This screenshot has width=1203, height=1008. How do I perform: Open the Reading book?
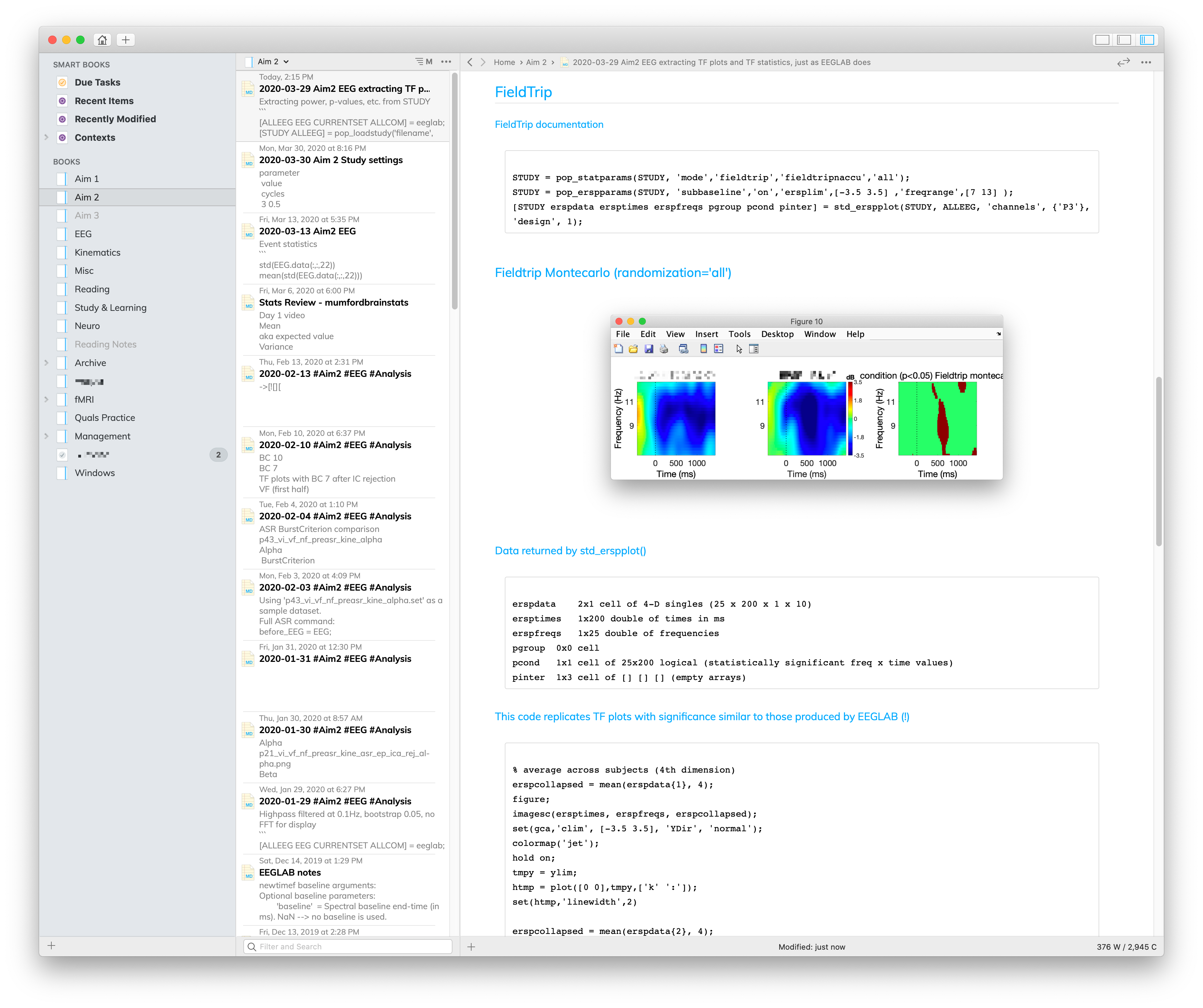[92, 289]
